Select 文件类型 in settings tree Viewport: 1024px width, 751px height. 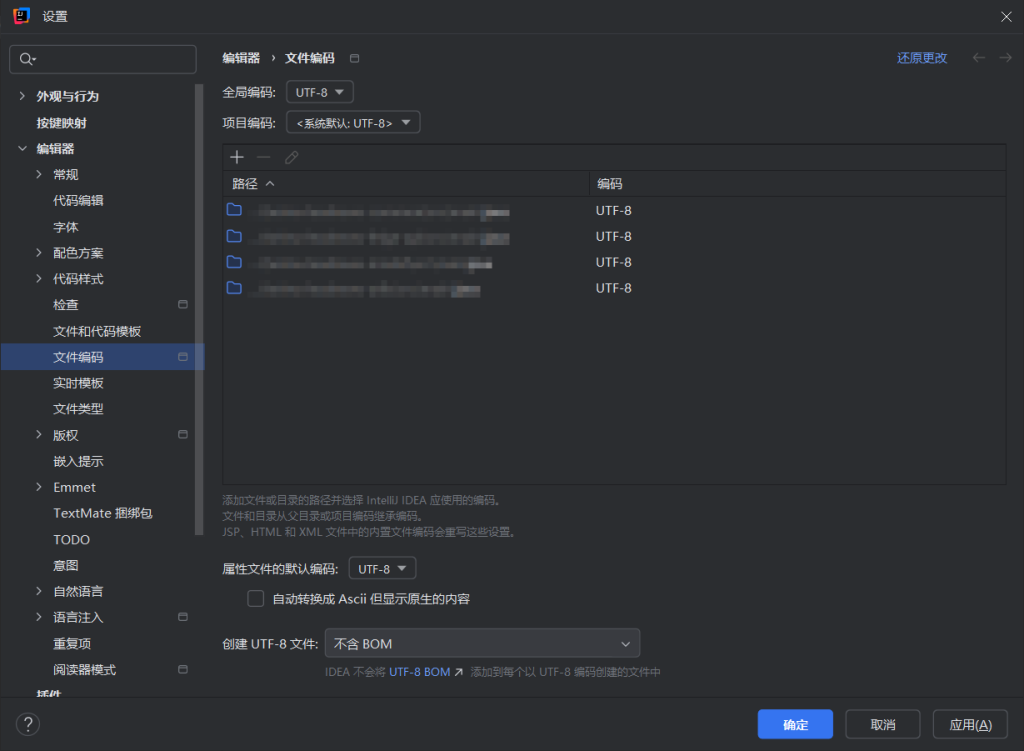tap(78, 409)
